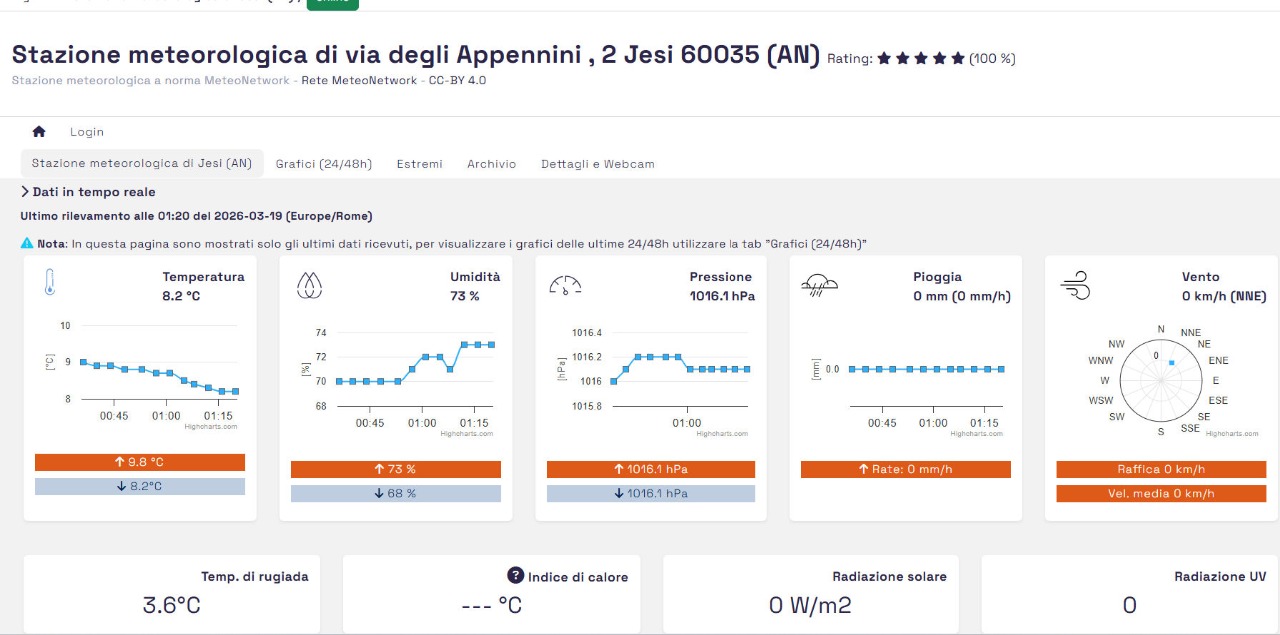This screenshot has height=635, width=1280.
Task: Click the wind compass rose chart
Action: [x=1160, y=378]
